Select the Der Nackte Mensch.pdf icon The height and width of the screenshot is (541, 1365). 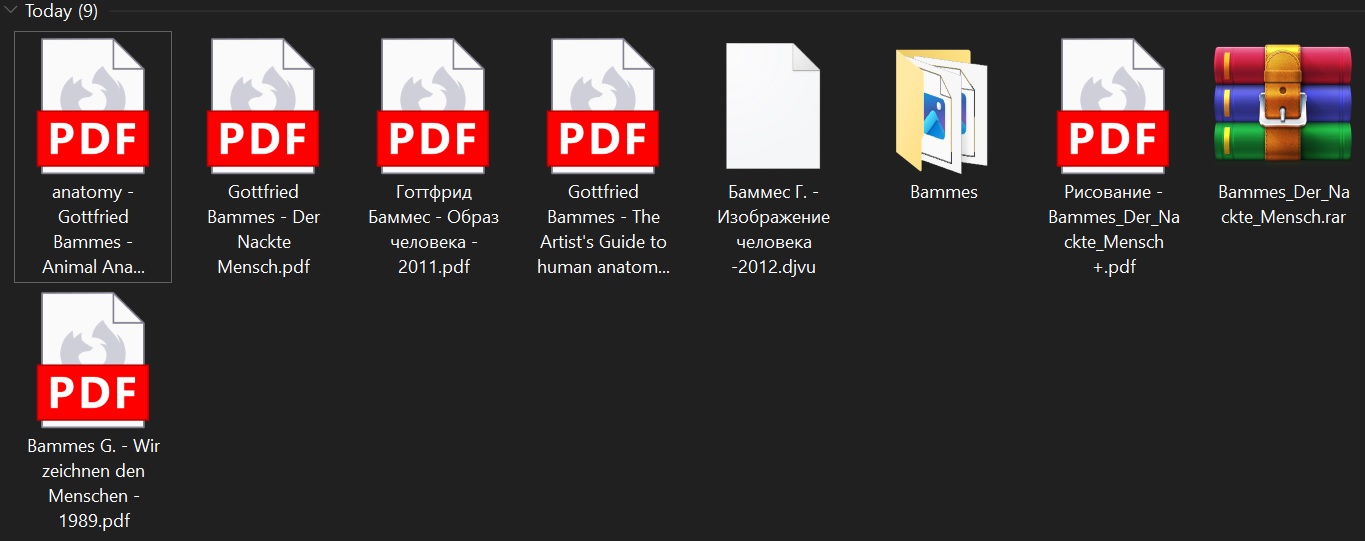(x=263, y=105)
